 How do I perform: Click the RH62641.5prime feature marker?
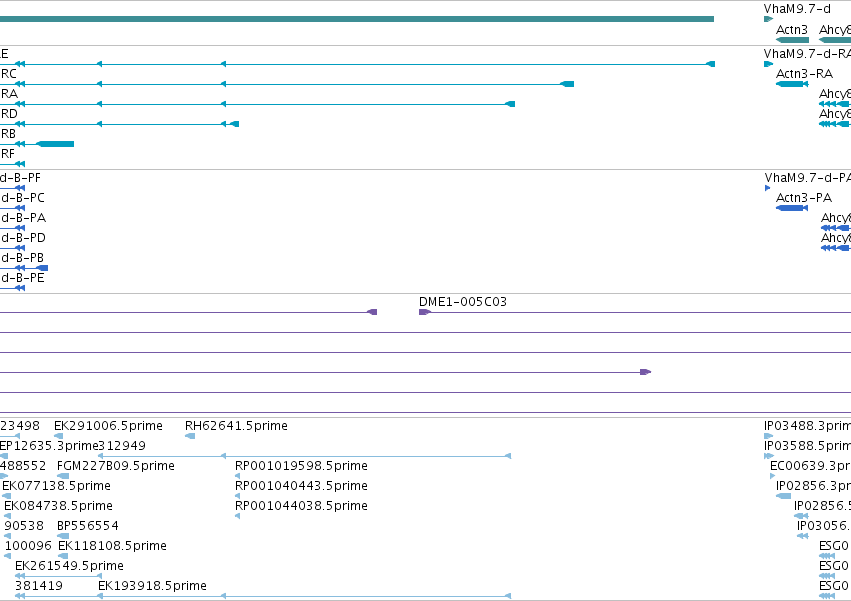[190, 436]
